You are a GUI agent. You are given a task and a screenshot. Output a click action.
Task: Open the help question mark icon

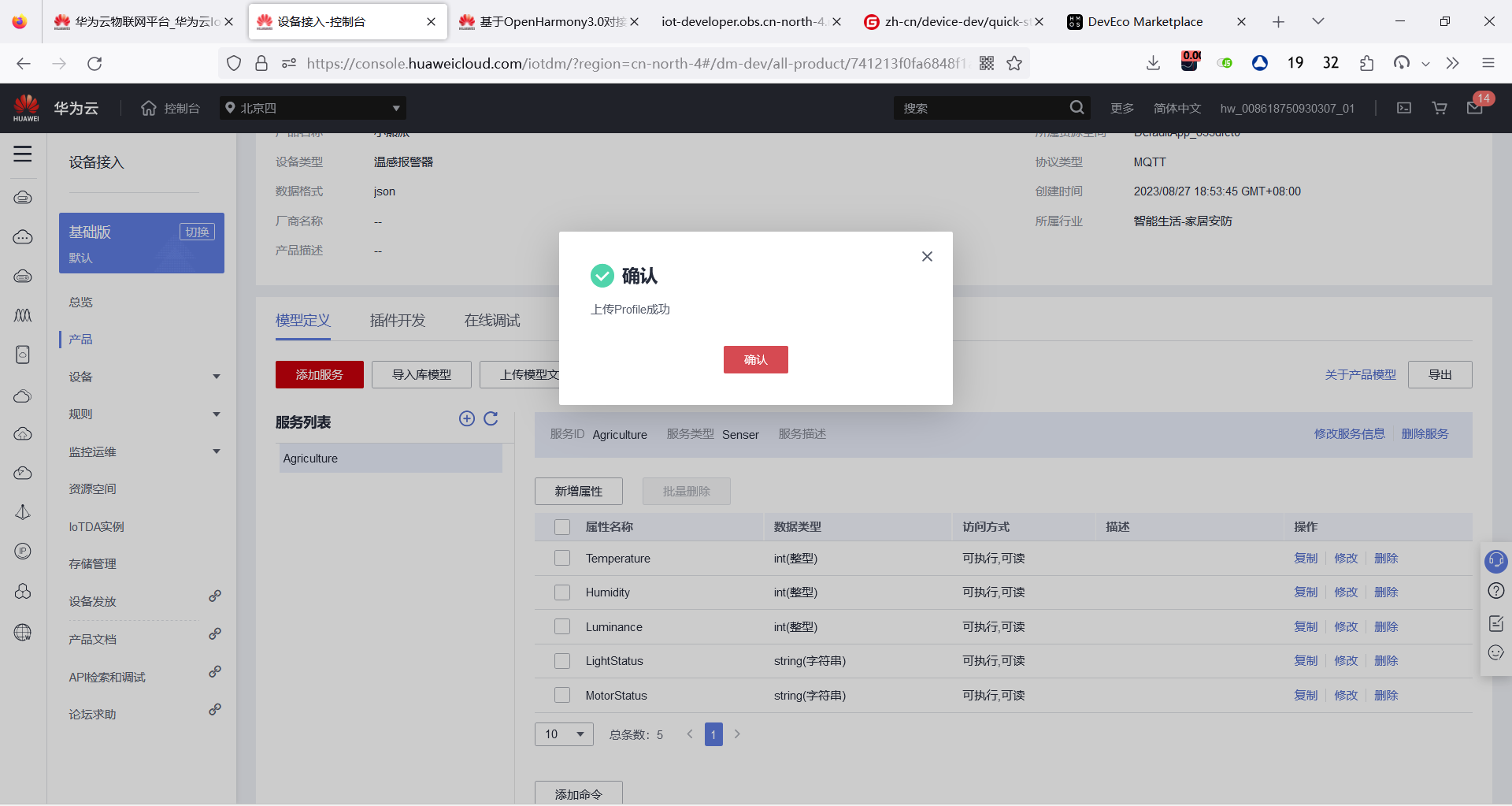click(1495, 591)
